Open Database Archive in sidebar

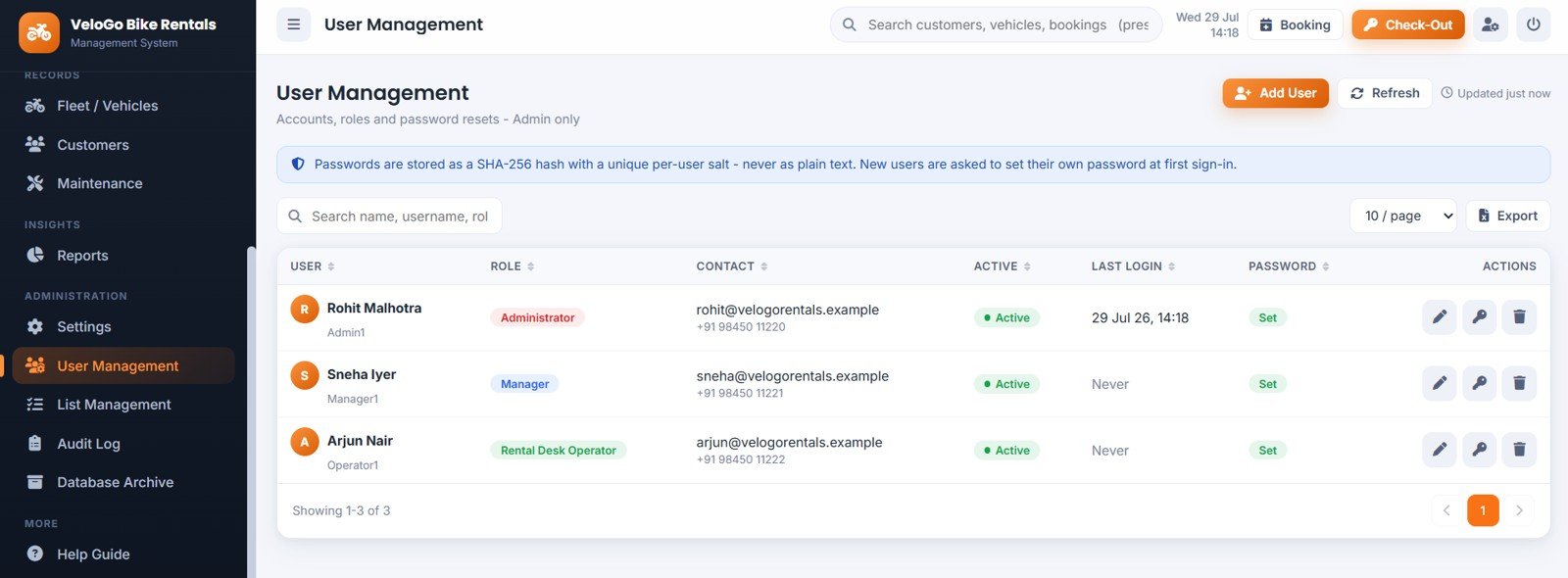tap(123, 482)
